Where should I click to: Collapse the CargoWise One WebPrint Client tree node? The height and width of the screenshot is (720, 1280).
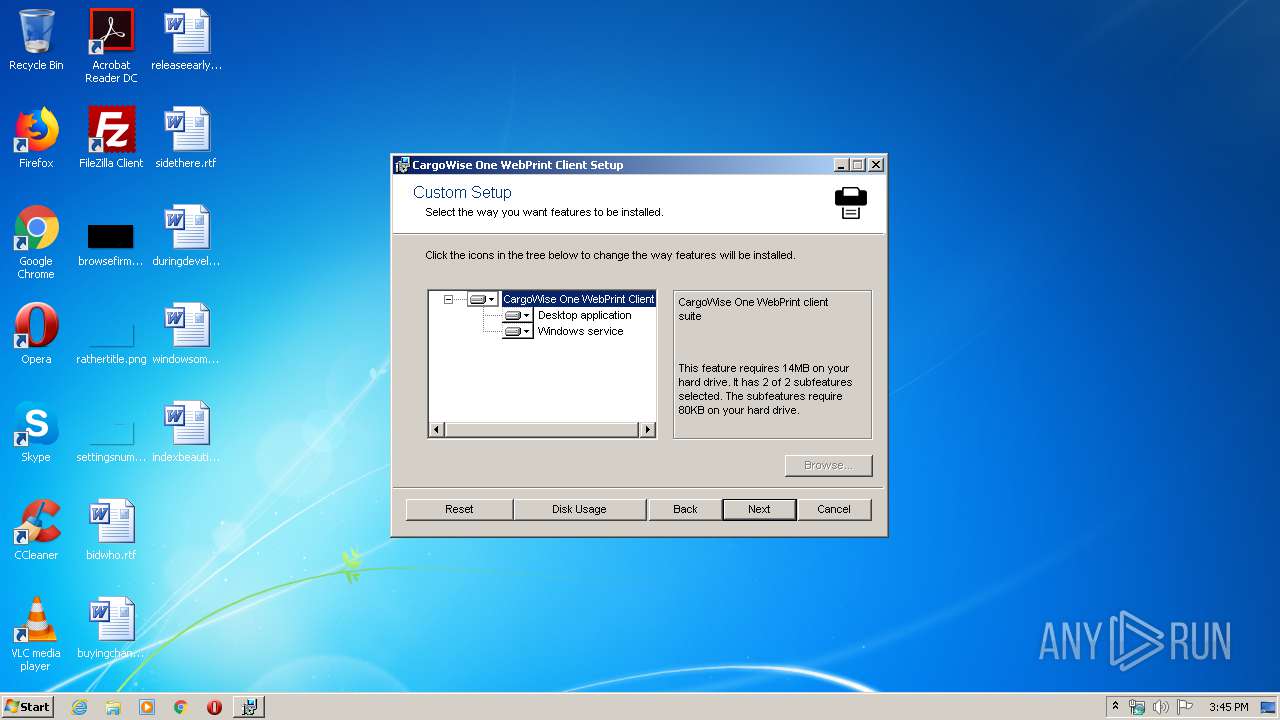449,299
